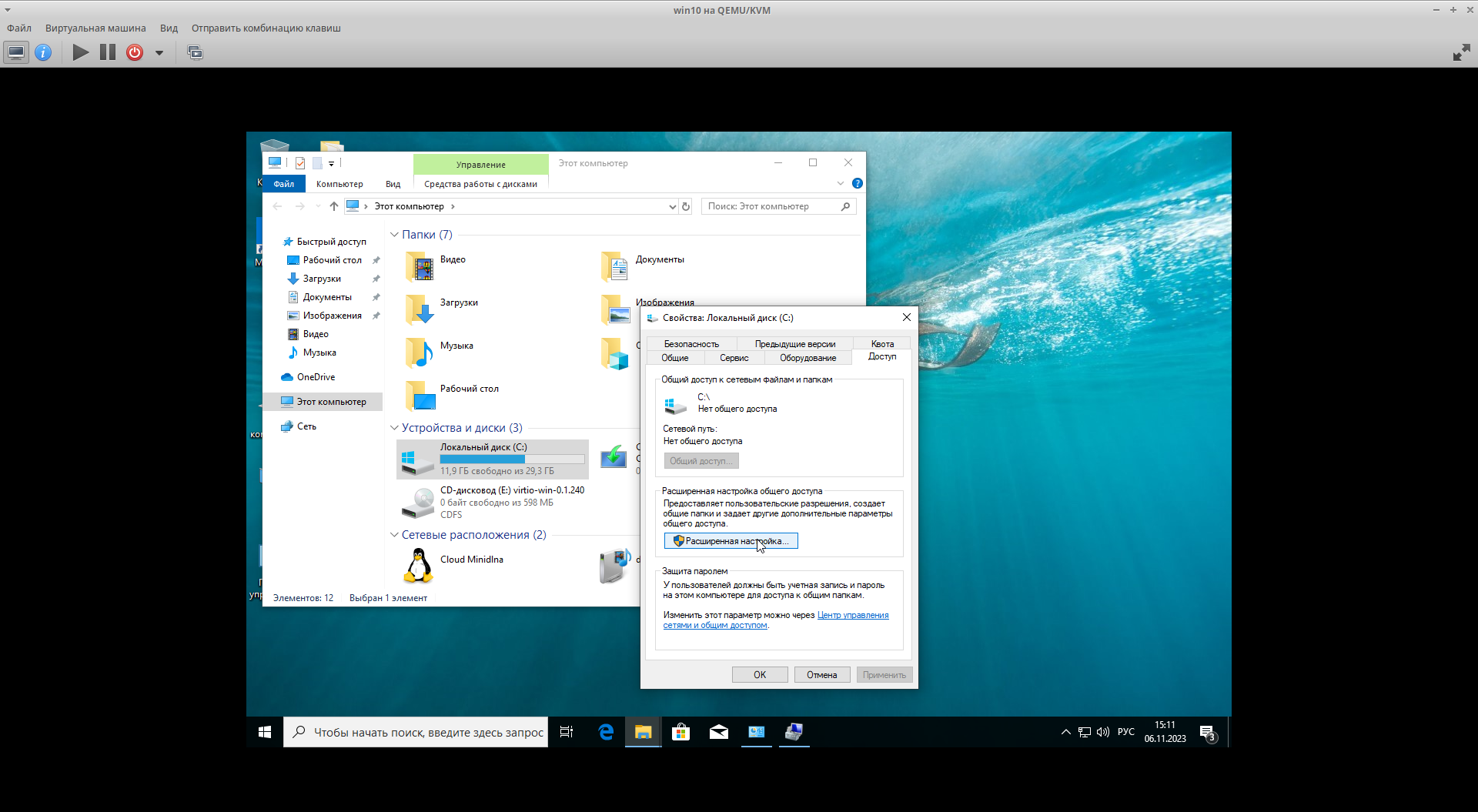
Task: Switch to the Безопасность tab
Action: [691, 343]
